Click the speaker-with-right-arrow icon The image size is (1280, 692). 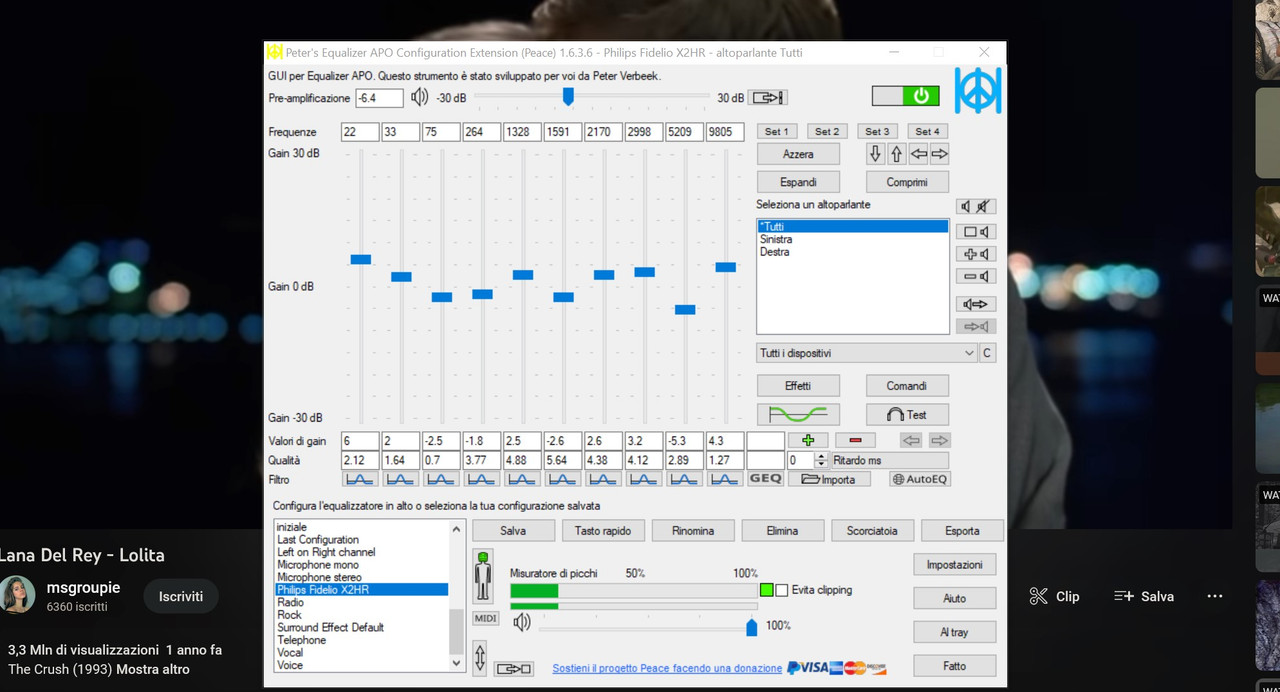pyautogui.click(x=976, y=304)
